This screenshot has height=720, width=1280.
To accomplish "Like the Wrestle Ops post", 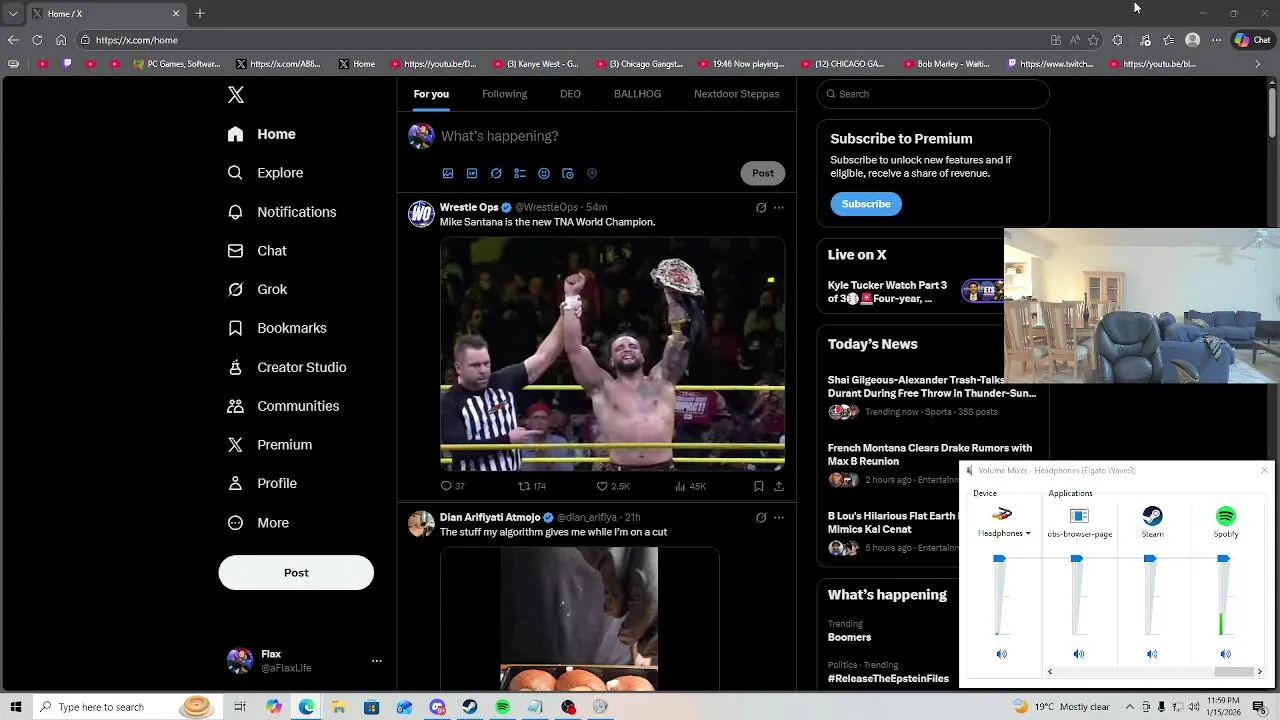I will click(x=613, y=486).
